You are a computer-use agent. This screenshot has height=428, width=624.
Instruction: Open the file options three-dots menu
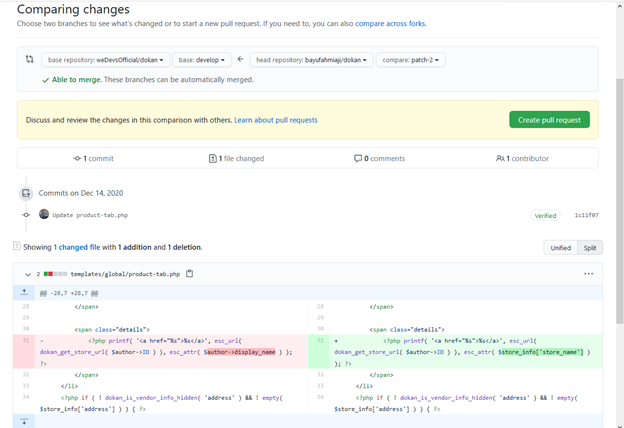(x=589, y=274)
